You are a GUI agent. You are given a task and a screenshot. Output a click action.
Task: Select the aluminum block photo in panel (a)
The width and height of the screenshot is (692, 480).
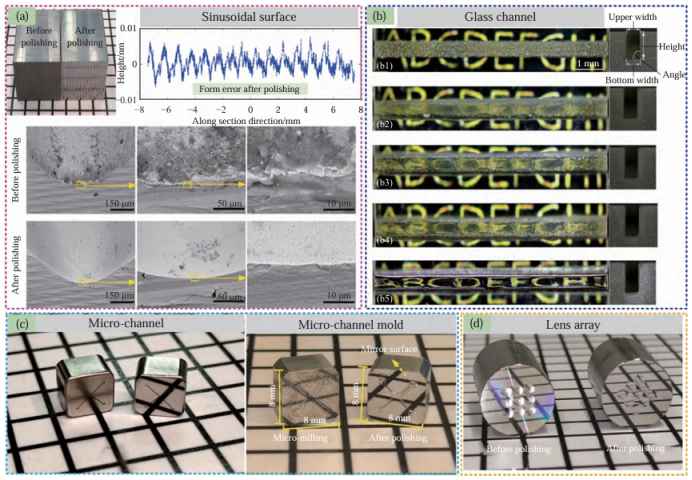point(56,57)
